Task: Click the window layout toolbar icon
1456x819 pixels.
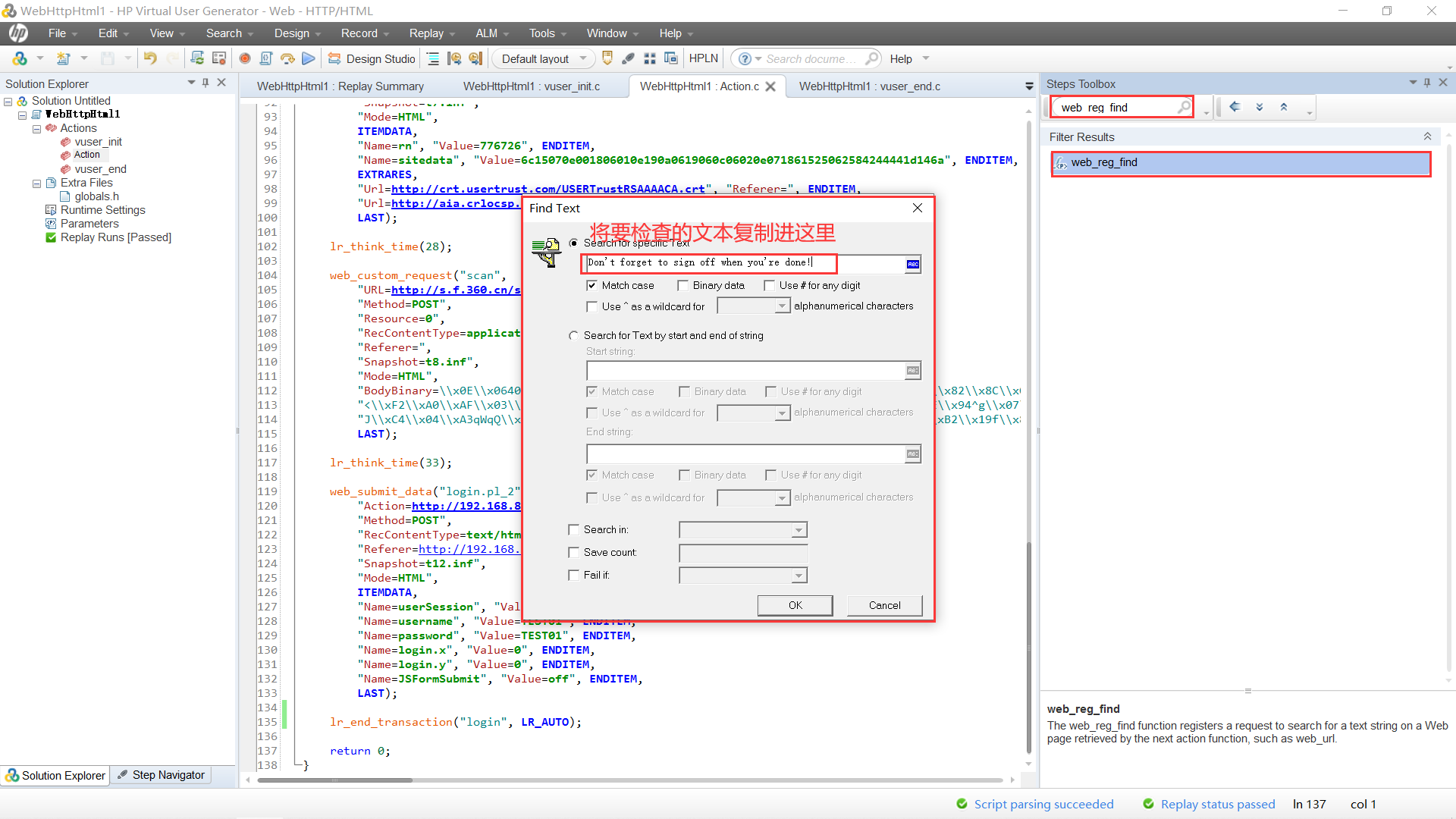Action: point(671,58)
